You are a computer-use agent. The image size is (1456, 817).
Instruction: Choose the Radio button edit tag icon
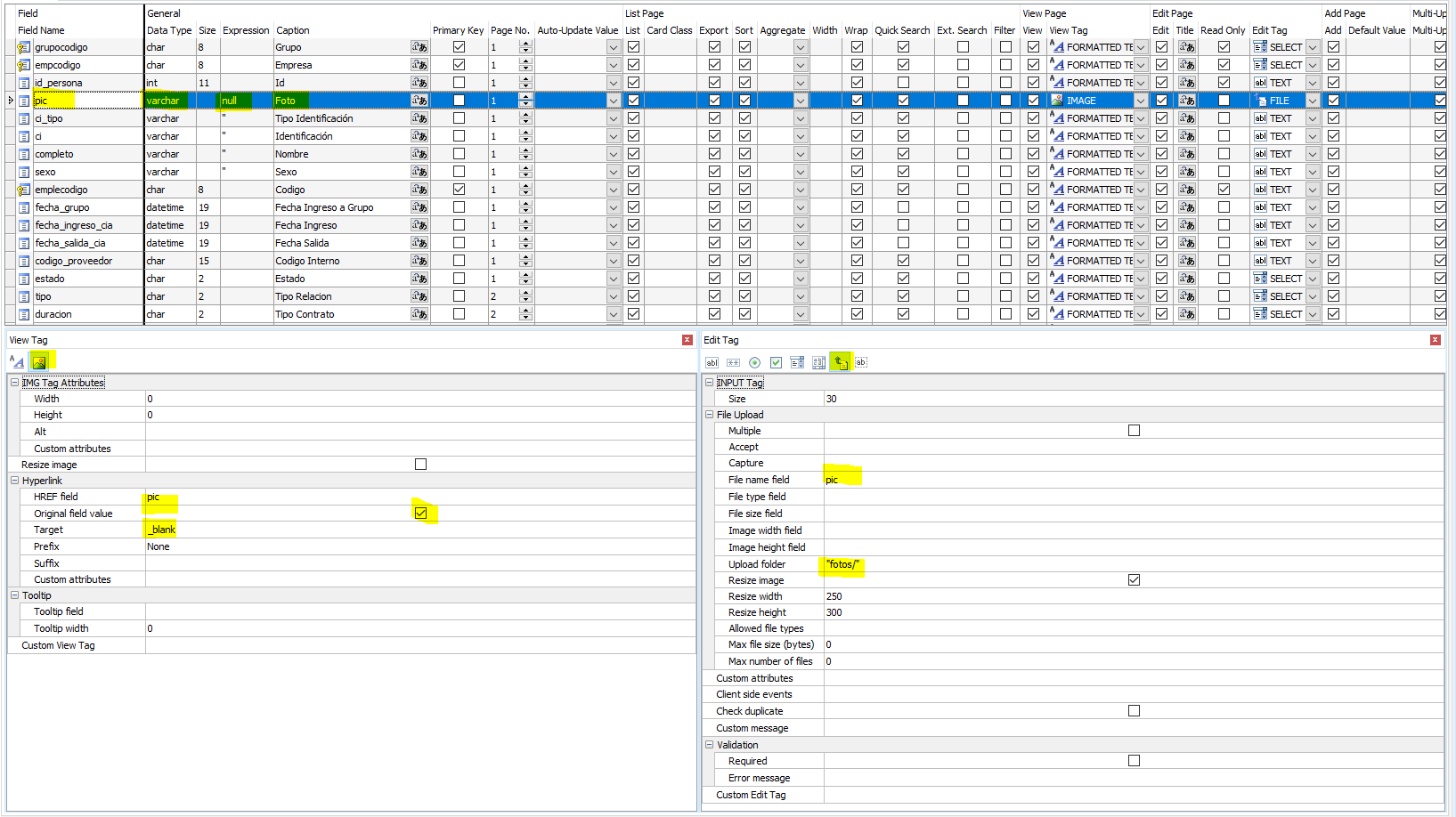click(x=754, y=362)
